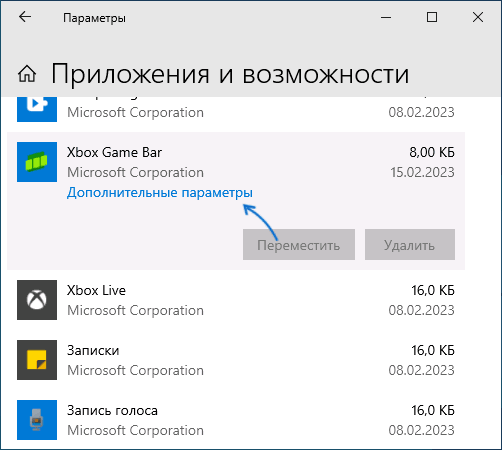Select the Xbox Live list entry name
502x450 pixels.
tap(96, 290)
